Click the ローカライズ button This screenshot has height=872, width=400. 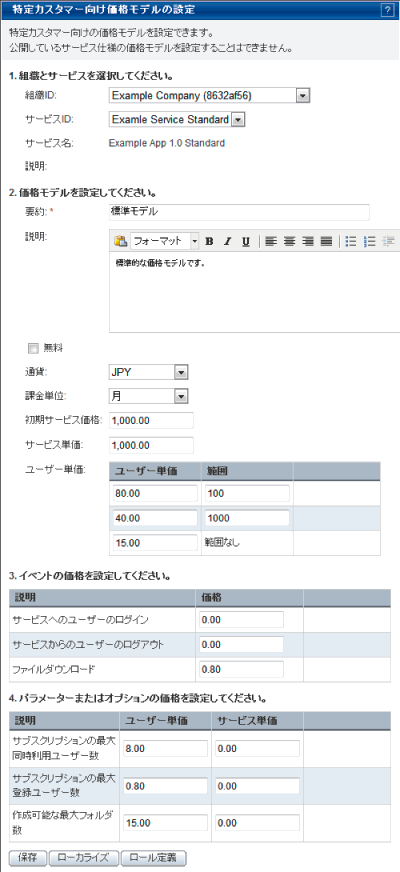(83, 857)
